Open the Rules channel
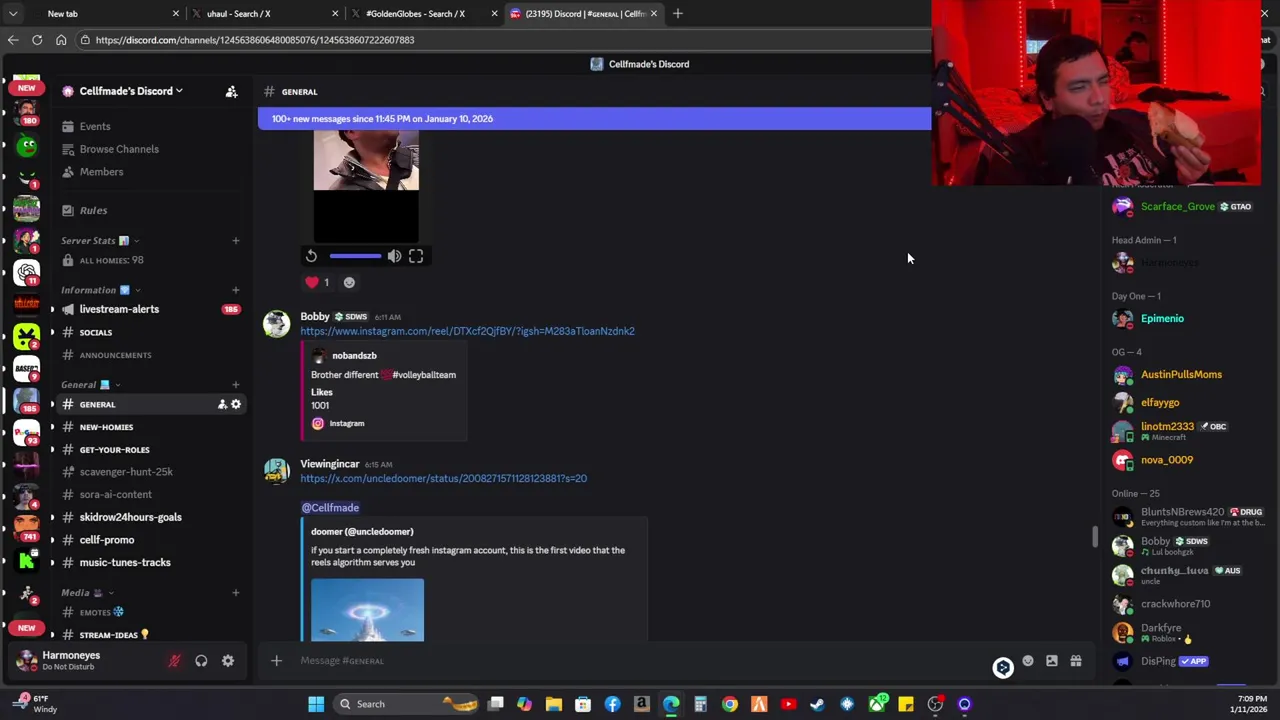1280x720 pixels. [93, 210]
